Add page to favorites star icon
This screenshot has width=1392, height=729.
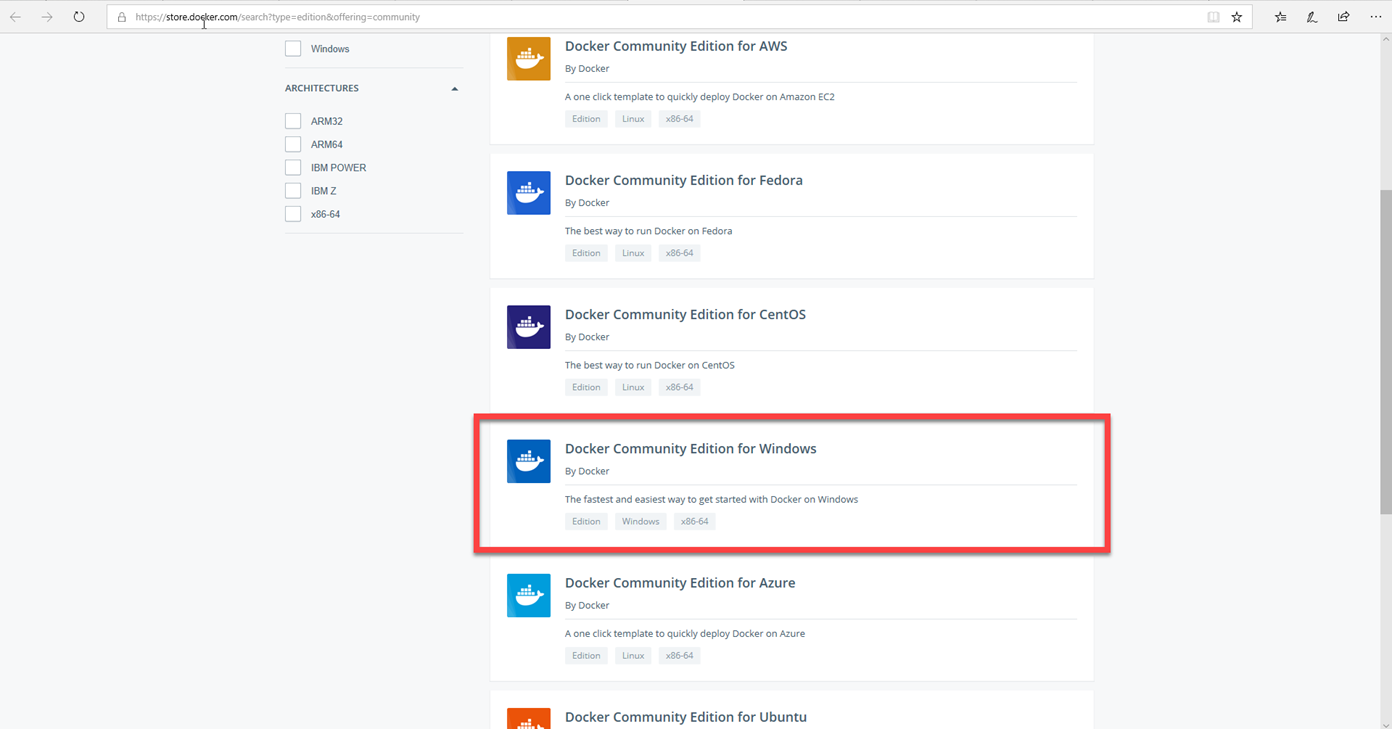coord(1237,17)
